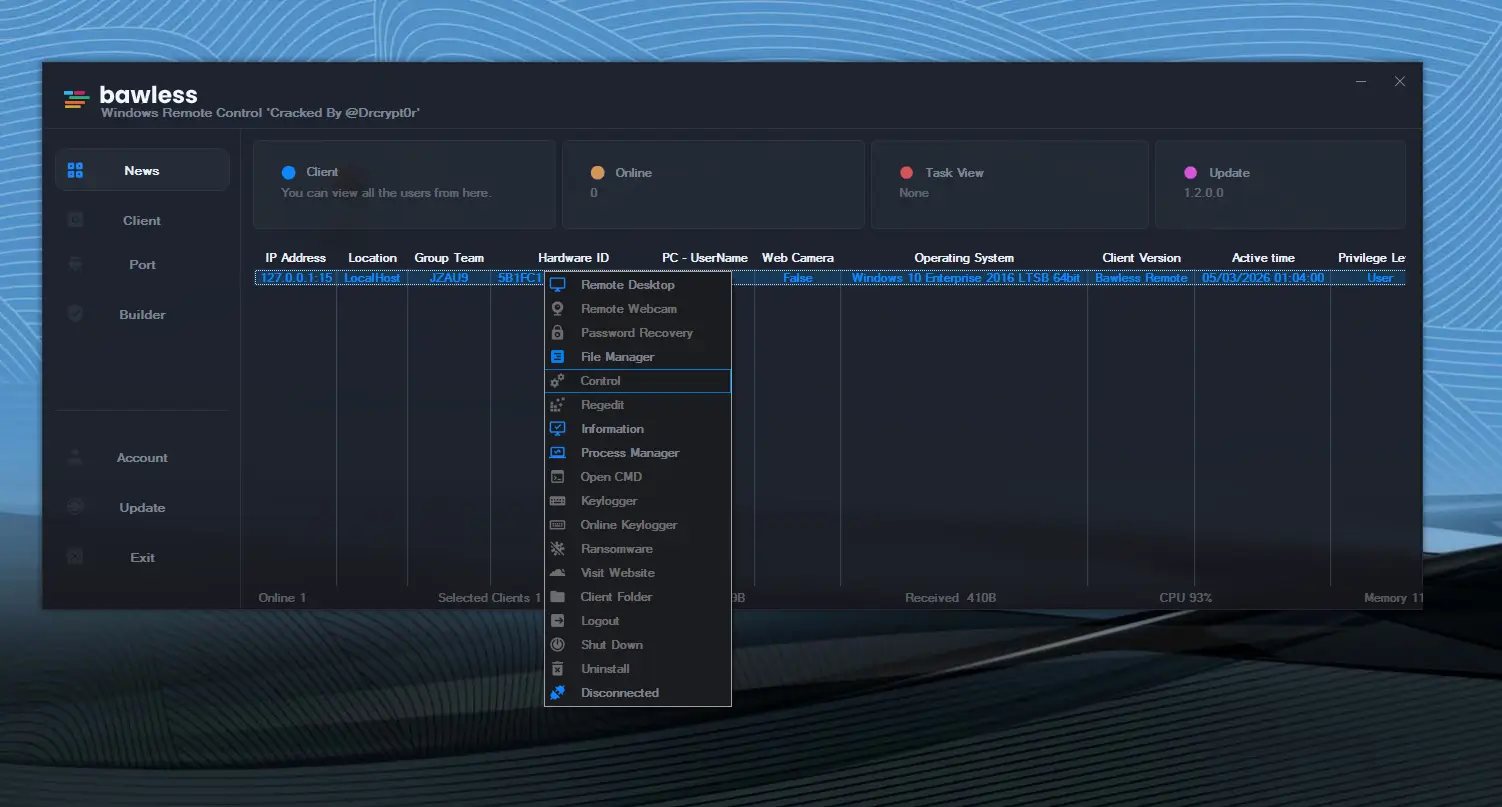Click the bawless logo icon
1502x807 pixels.
click(x=76, y=99)
